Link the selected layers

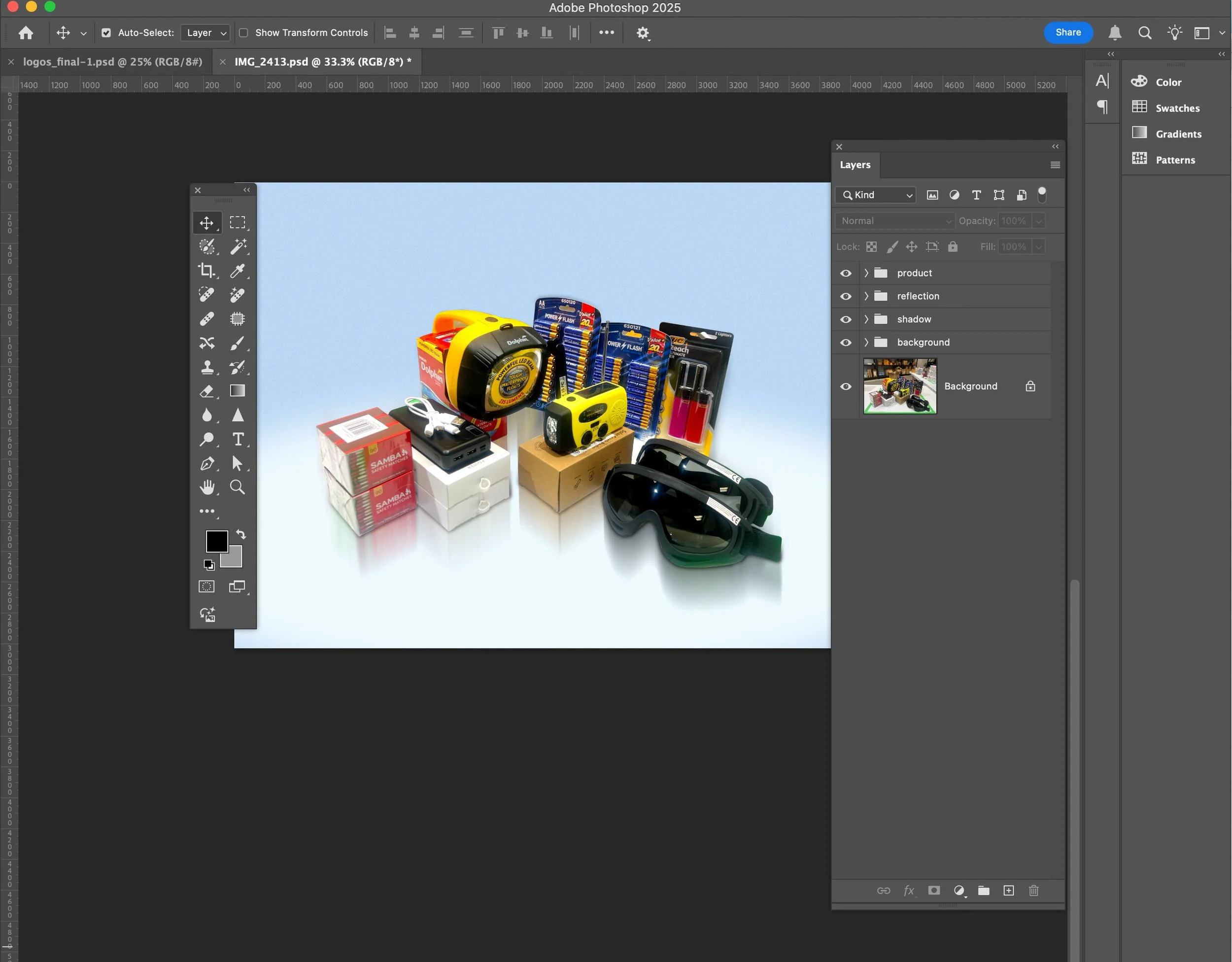[884, 891]
